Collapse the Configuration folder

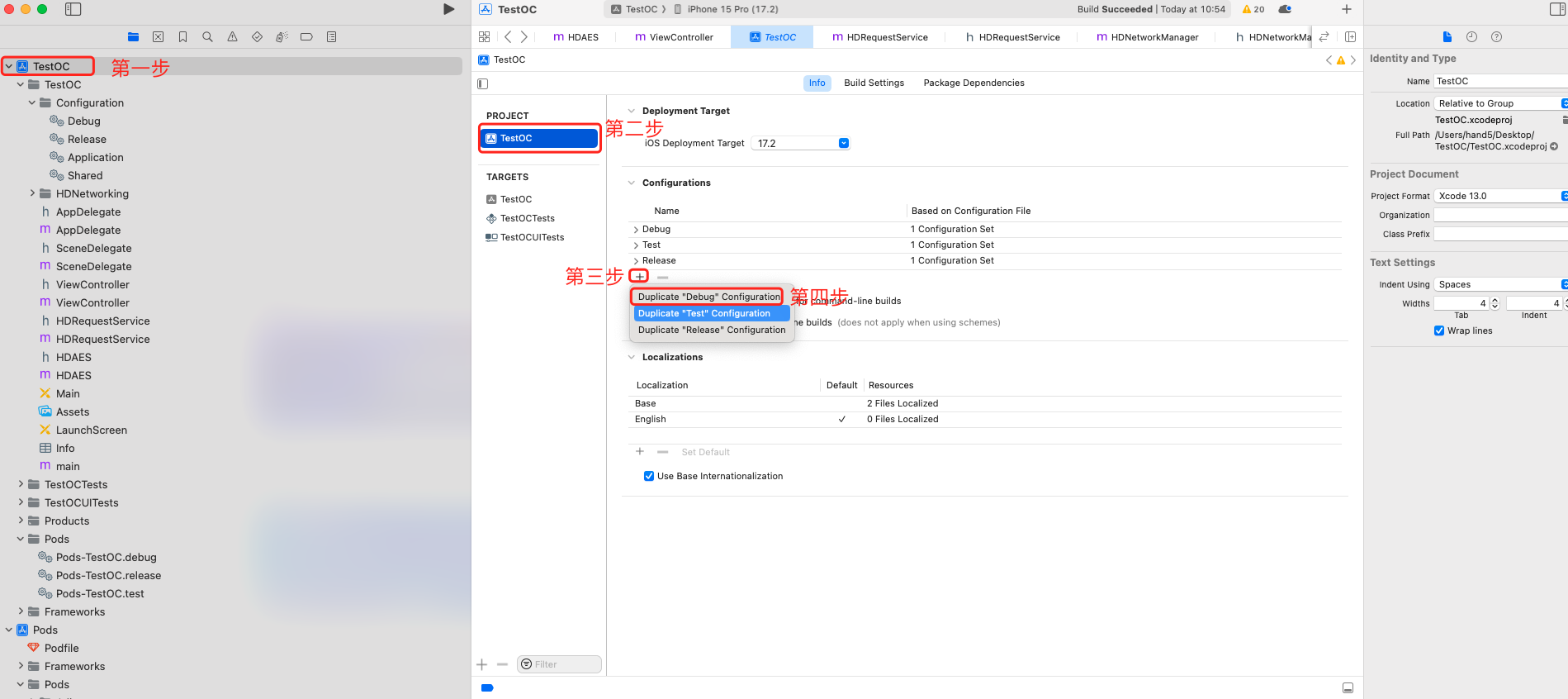(x=32, y=102)
